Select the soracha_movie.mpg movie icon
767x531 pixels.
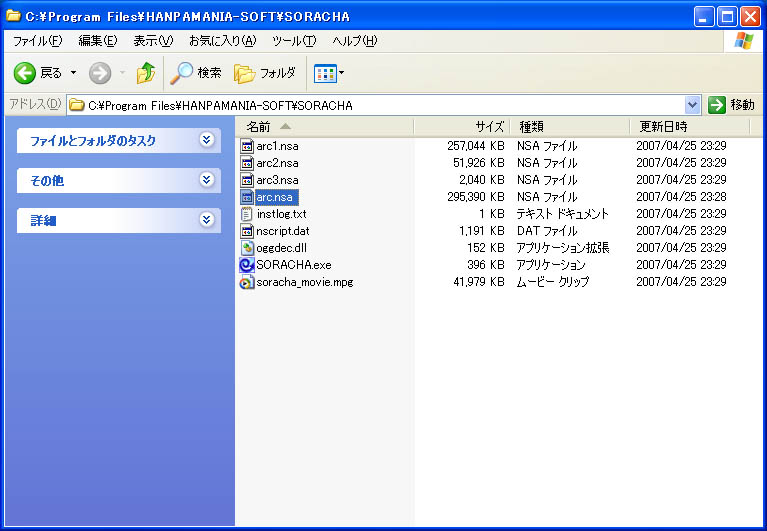[x=247, y=282]
